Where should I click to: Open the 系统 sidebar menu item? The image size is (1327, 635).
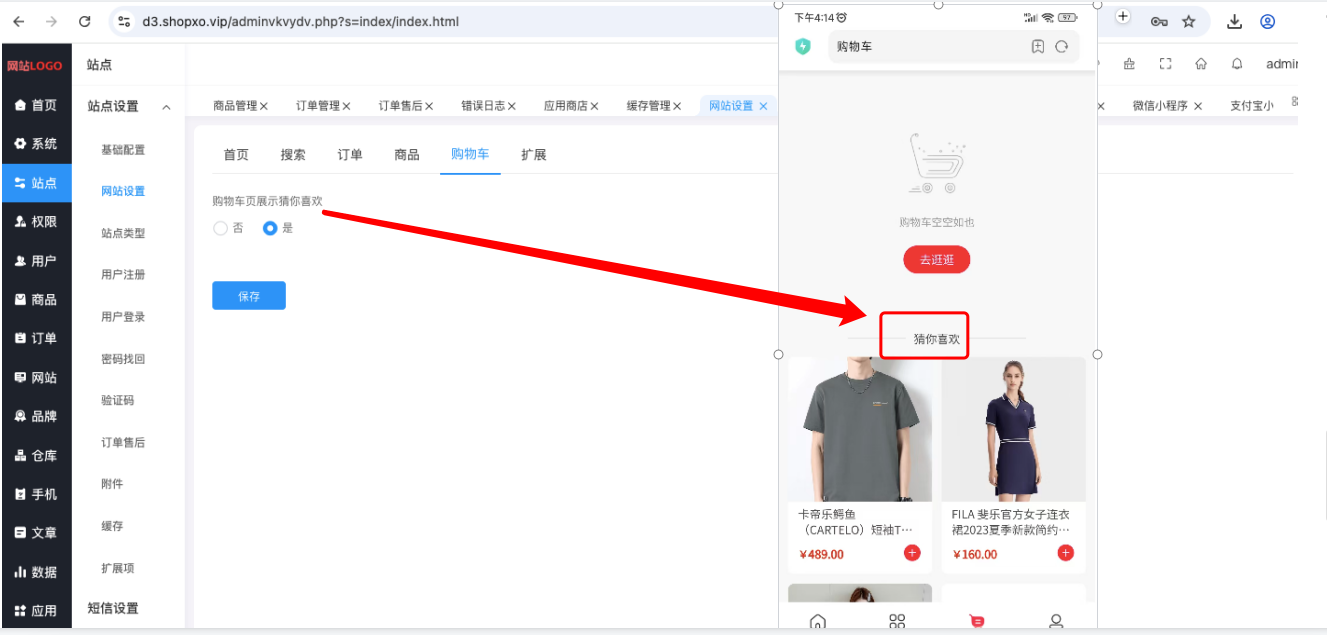click(36, 144)
